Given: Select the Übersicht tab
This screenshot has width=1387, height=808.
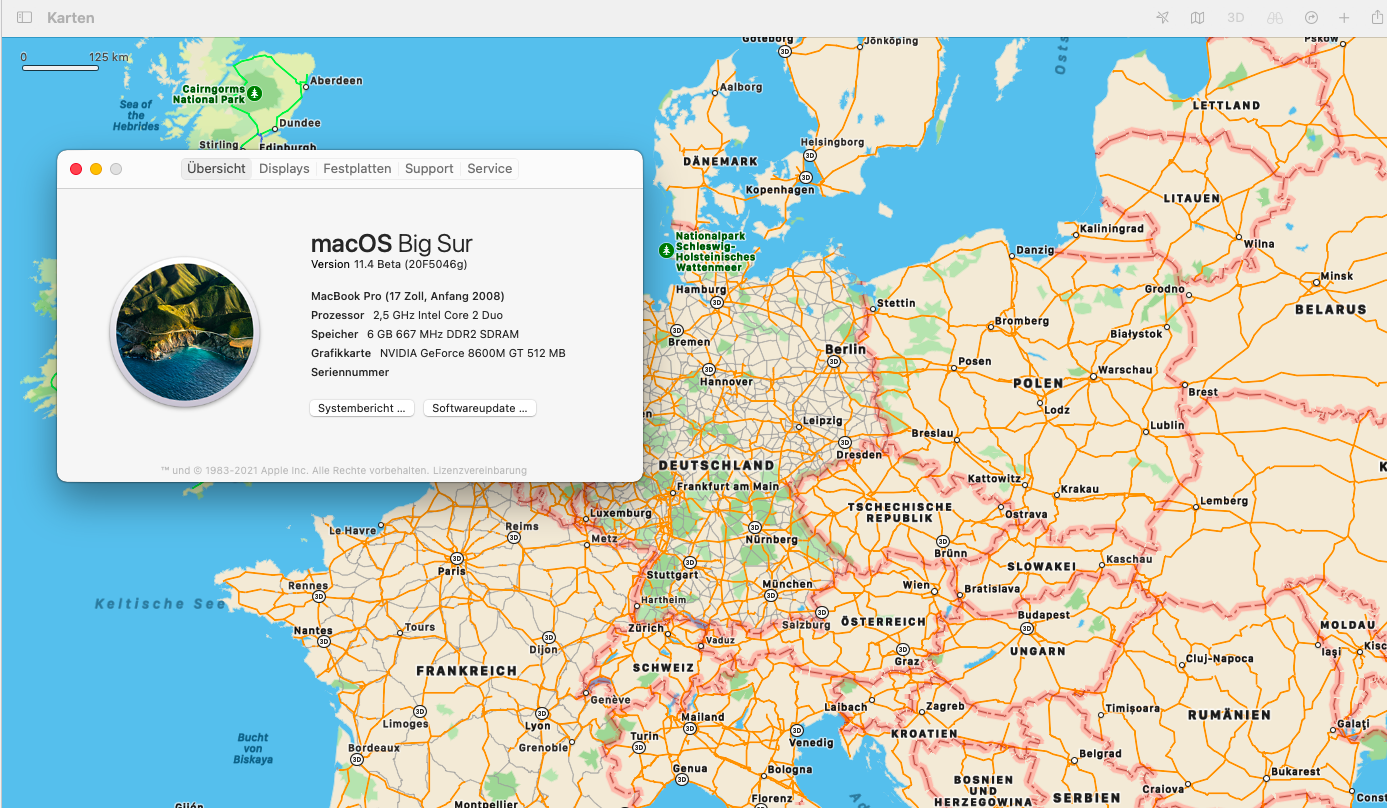Looking at the screenshot, I should coord(216,169).
